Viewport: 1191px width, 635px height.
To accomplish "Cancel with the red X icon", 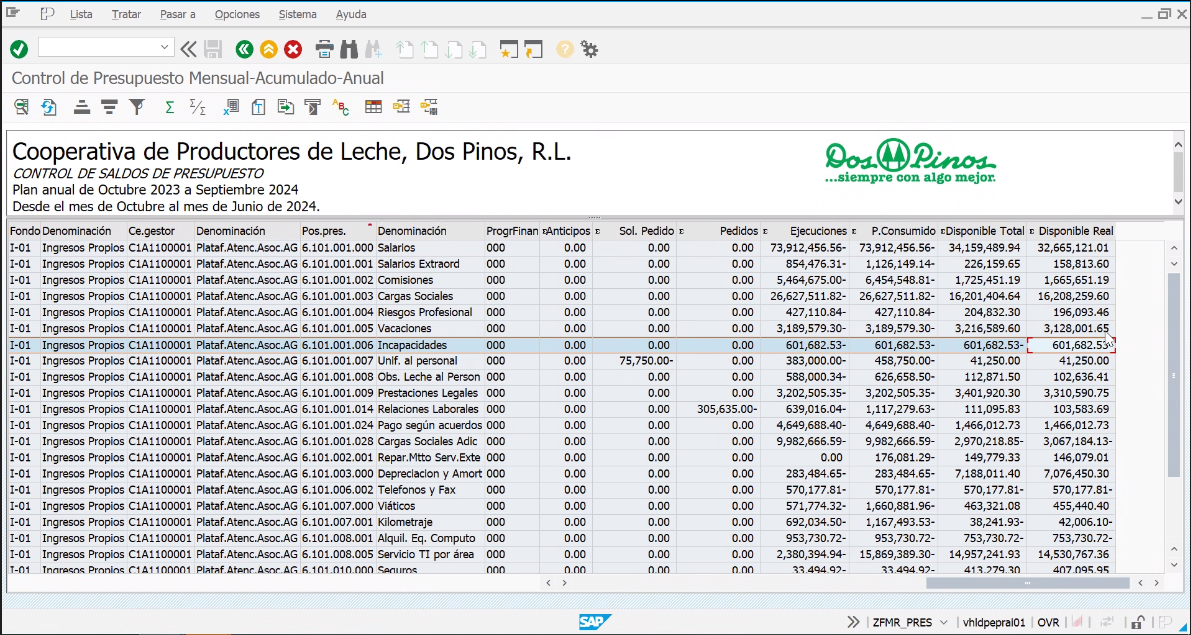I will [x=293, y=49].
